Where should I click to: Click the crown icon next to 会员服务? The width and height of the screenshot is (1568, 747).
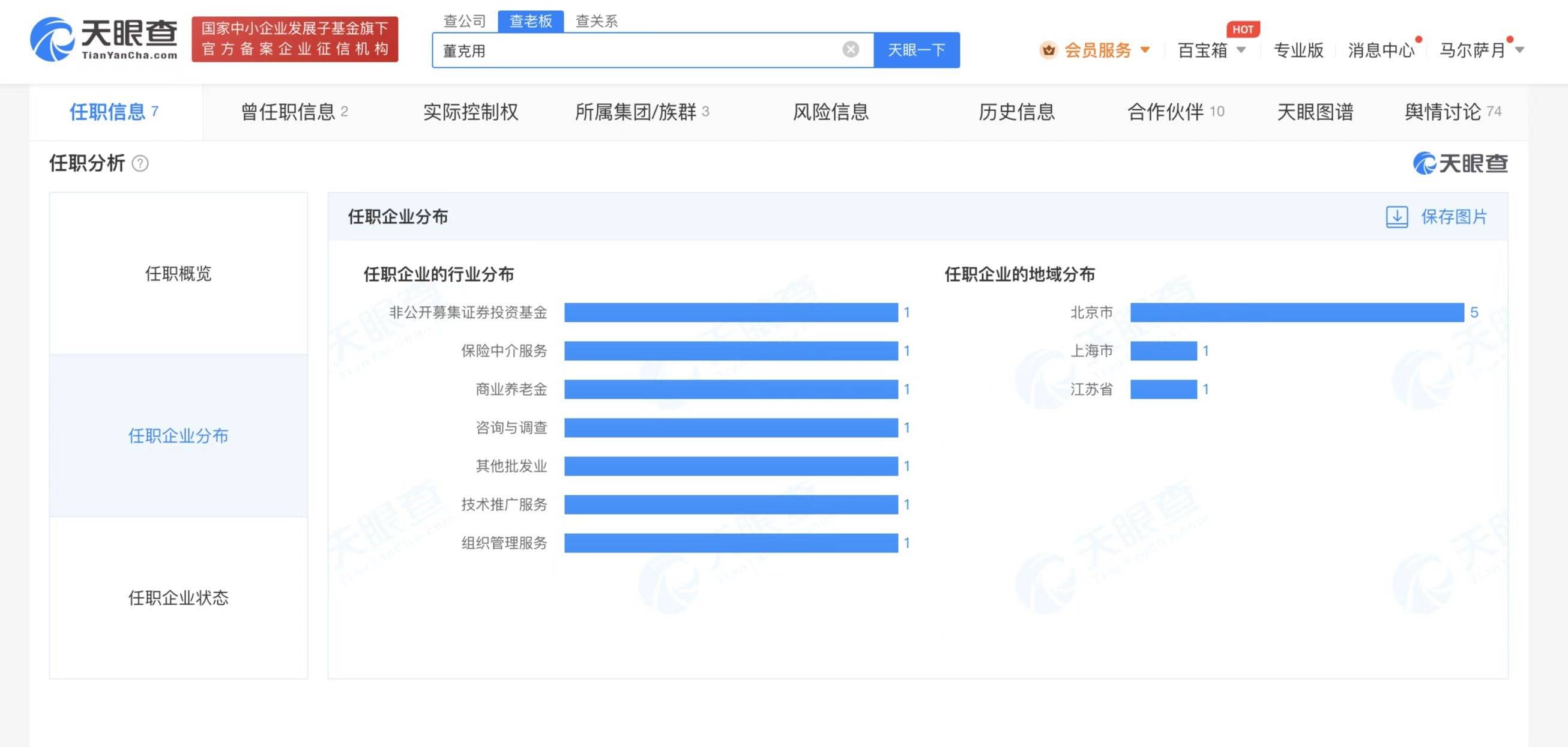pos(1048,50)
